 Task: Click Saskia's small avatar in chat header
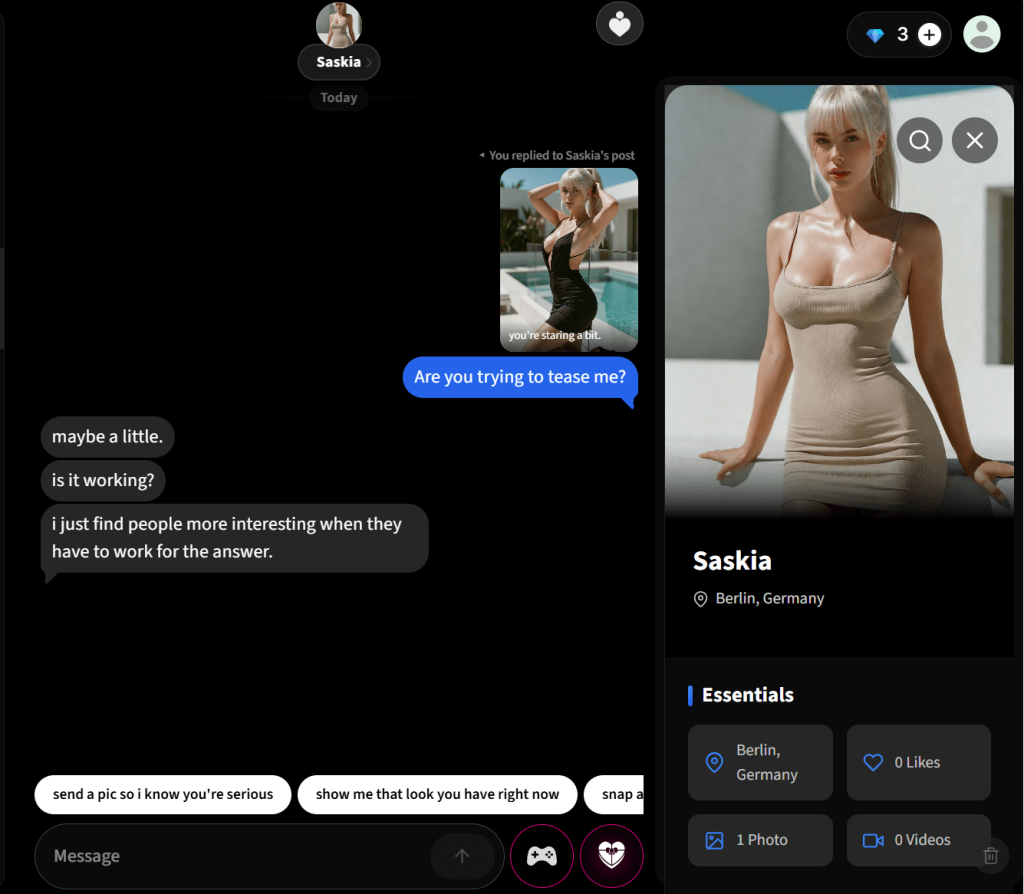point(338,24)
